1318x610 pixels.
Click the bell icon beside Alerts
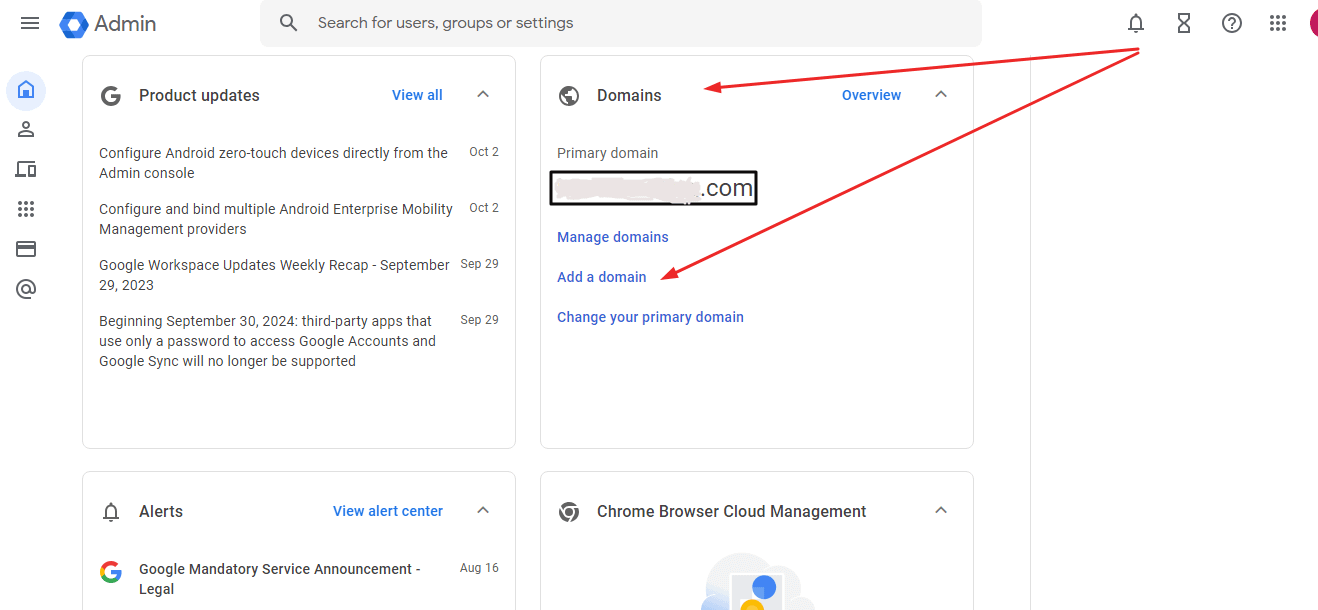[111, 512]
